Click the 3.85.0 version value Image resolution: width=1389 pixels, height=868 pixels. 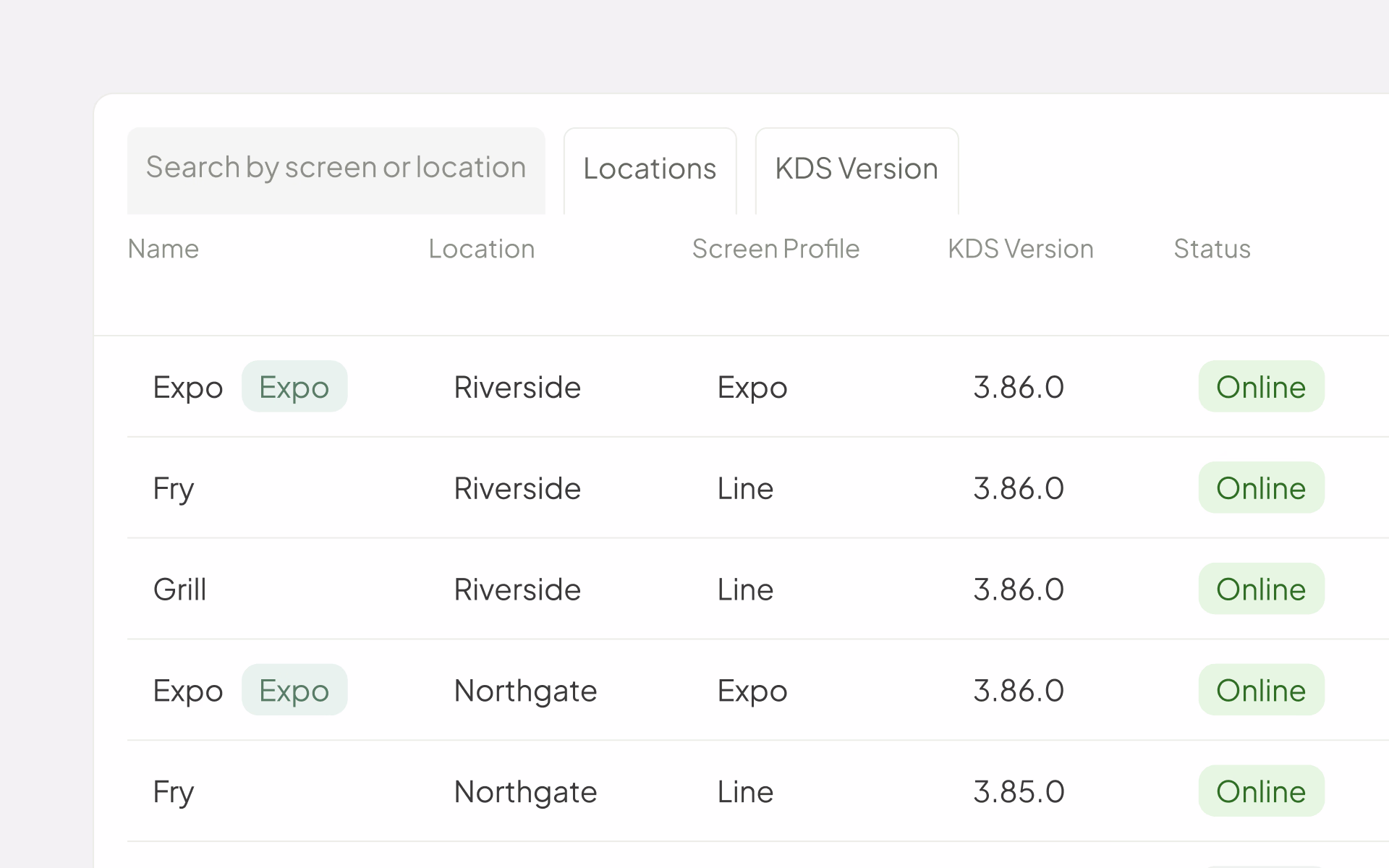[x=1019, y=792]
